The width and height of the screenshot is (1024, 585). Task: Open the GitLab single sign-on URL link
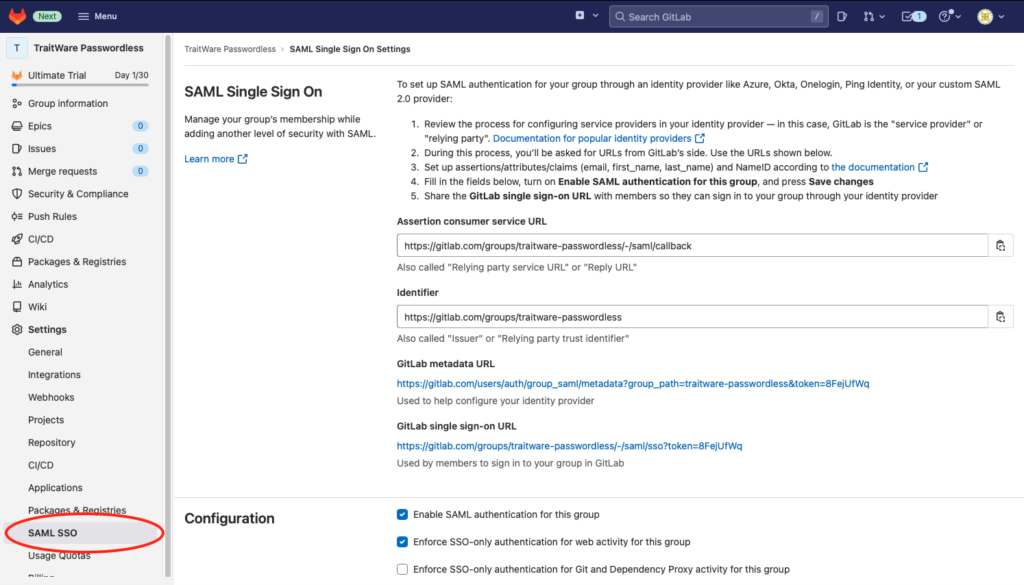click(x=569, y=446)
